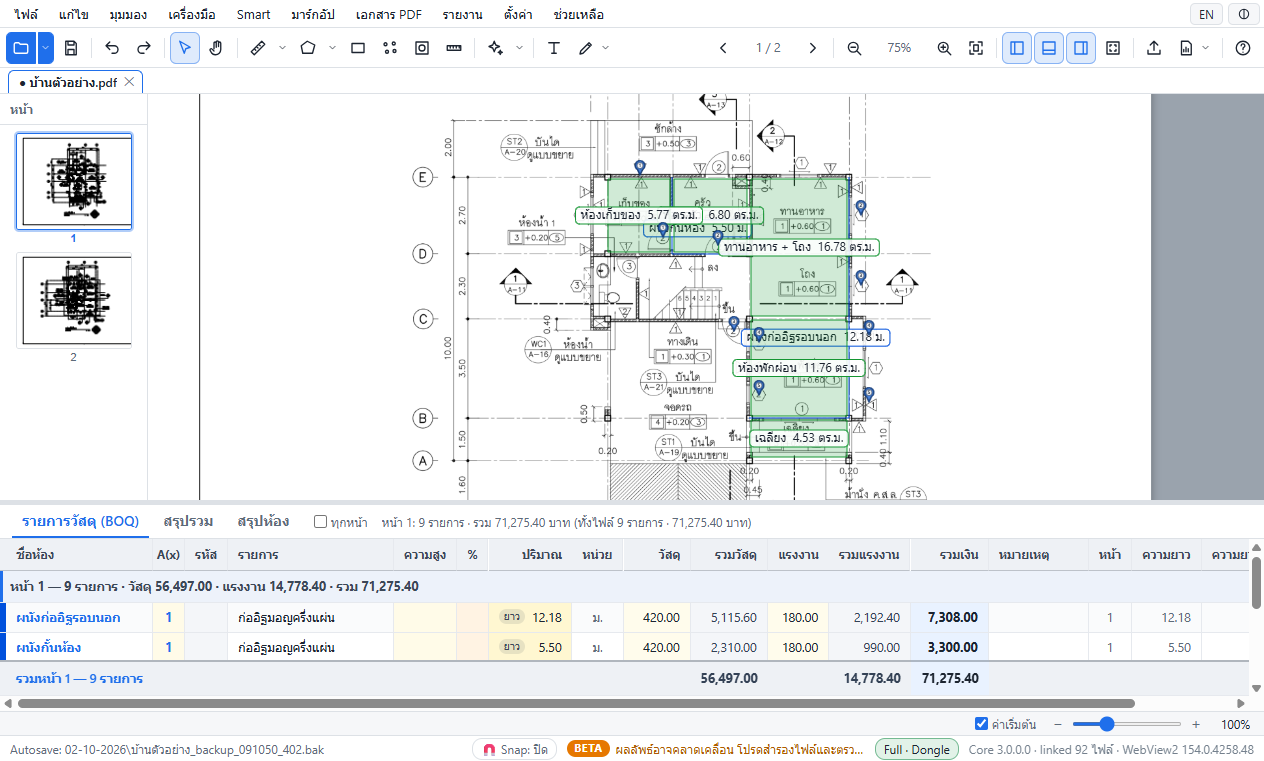Click the 75% zoom level field
Viewport: 1264px width, 761px height.
coord(899,48)
